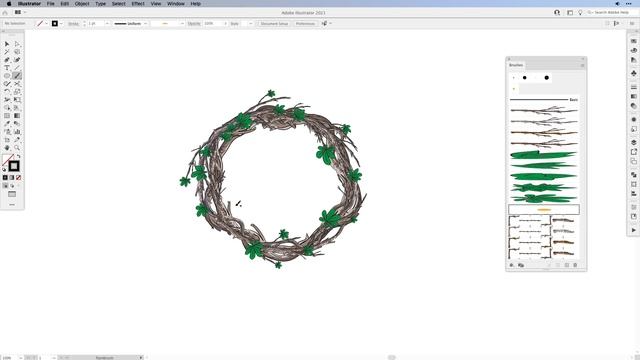Open the Style dropdown
This screenshot has width=640, height=360.
250,24
